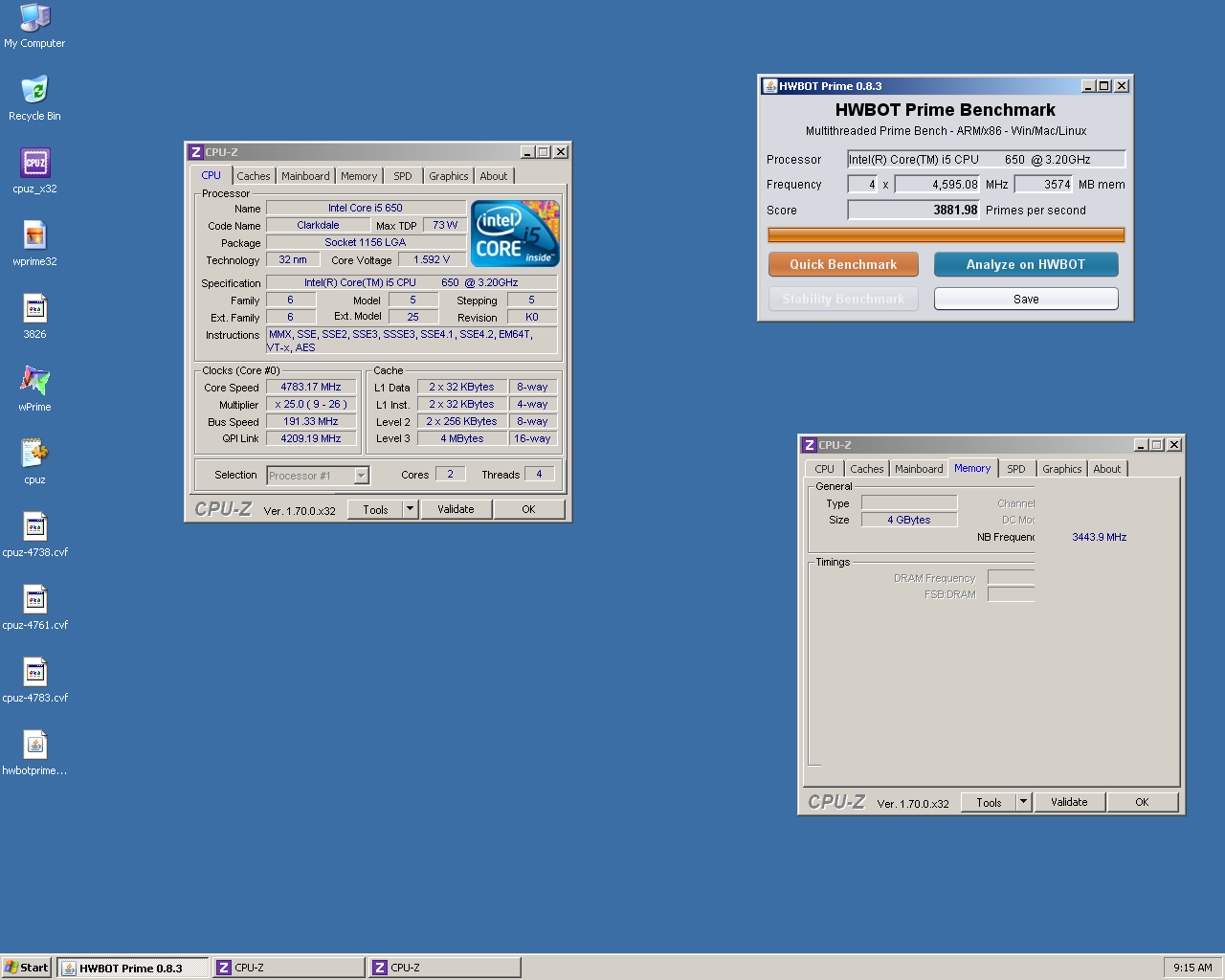Open the About tab in left CPU-Z window
The height and width of the screenshot is (980, 1225).
coord(494,176)
